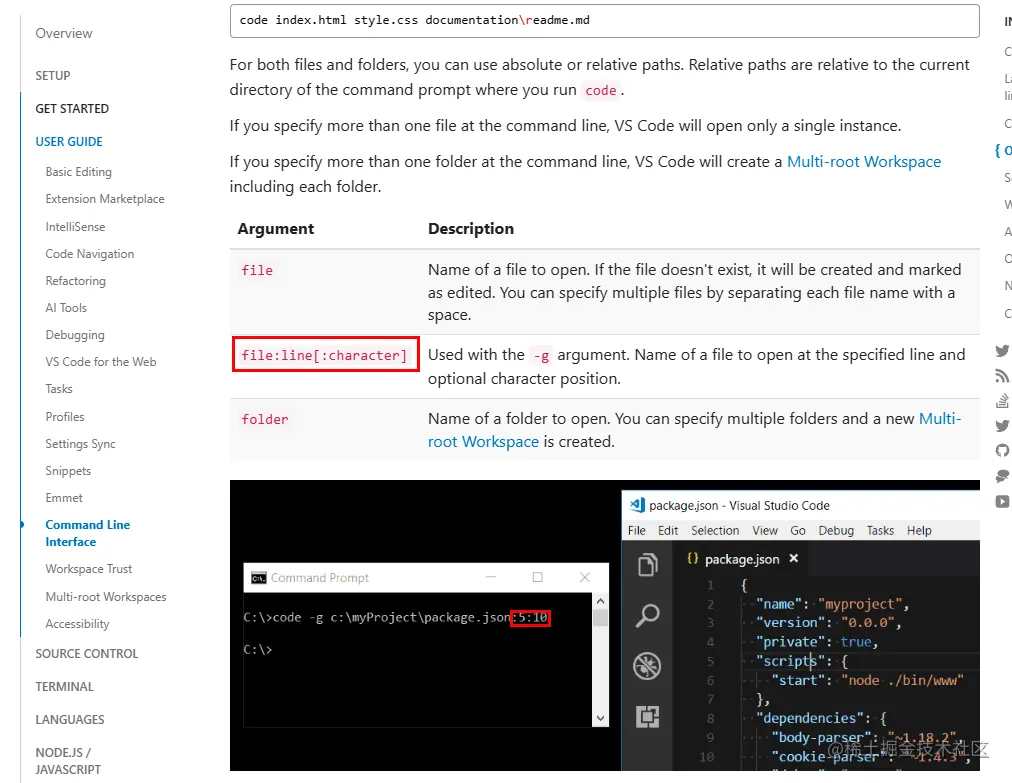Open the File menu in the VS Code screenshot
The image size is (1012, 783).
click(636, 530)
